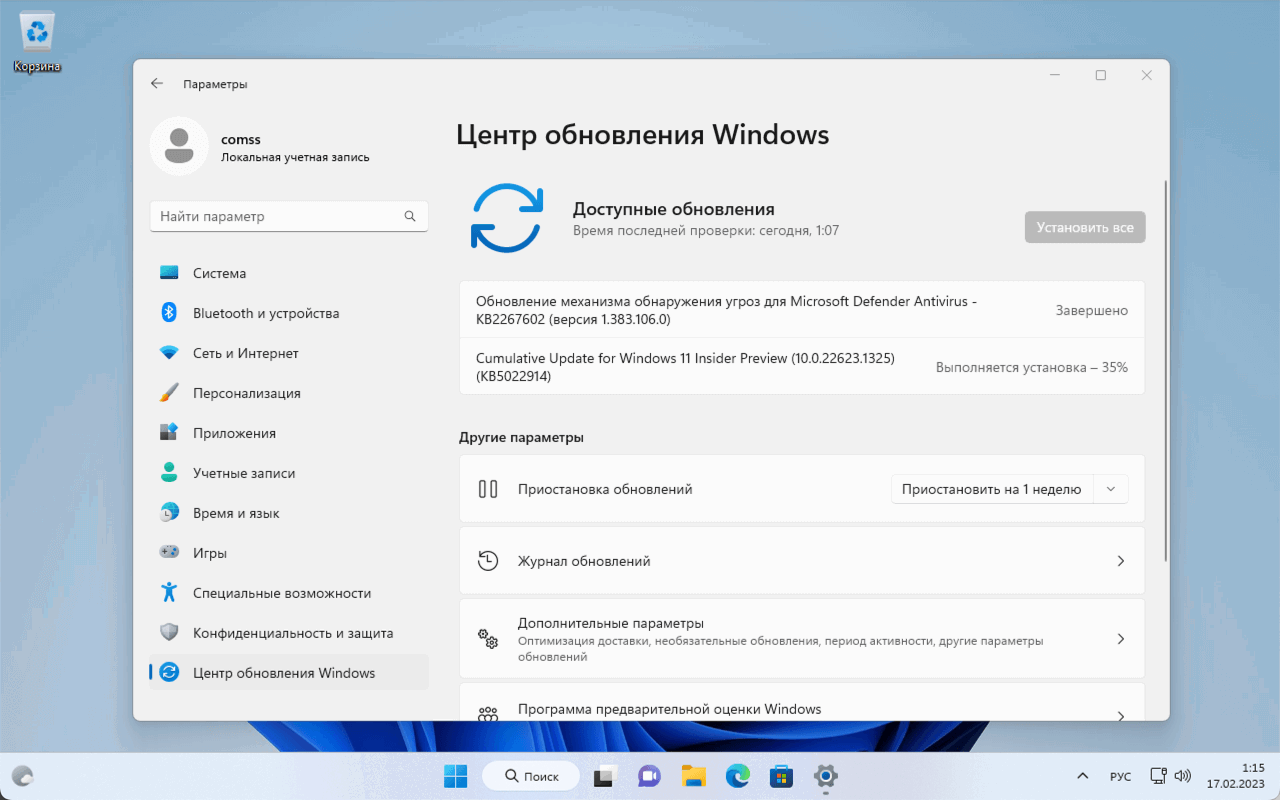This screenshot has height=800, width=1280.
Task: Launch the Chat app from the taskbar
Action: click(x=649, y=776)
